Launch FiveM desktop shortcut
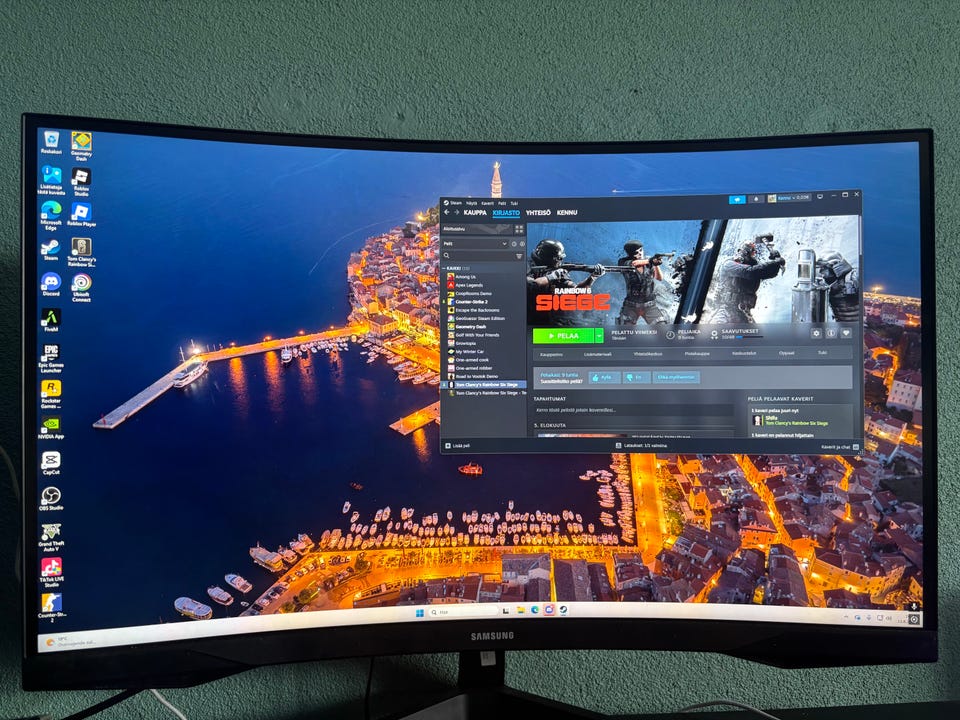The image size is (960, 720). [51, 320]
